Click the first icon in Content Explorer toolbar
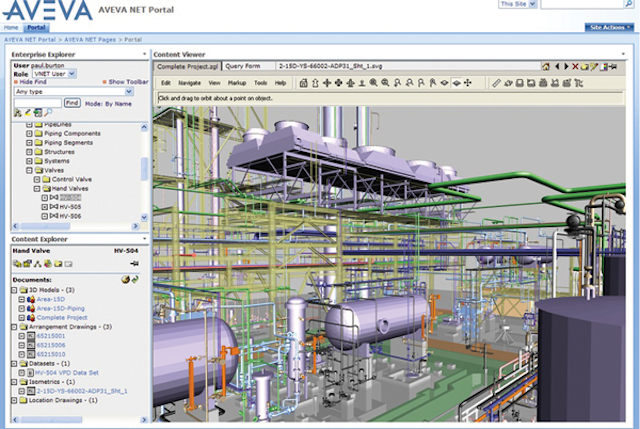 [x=17, y=264]
